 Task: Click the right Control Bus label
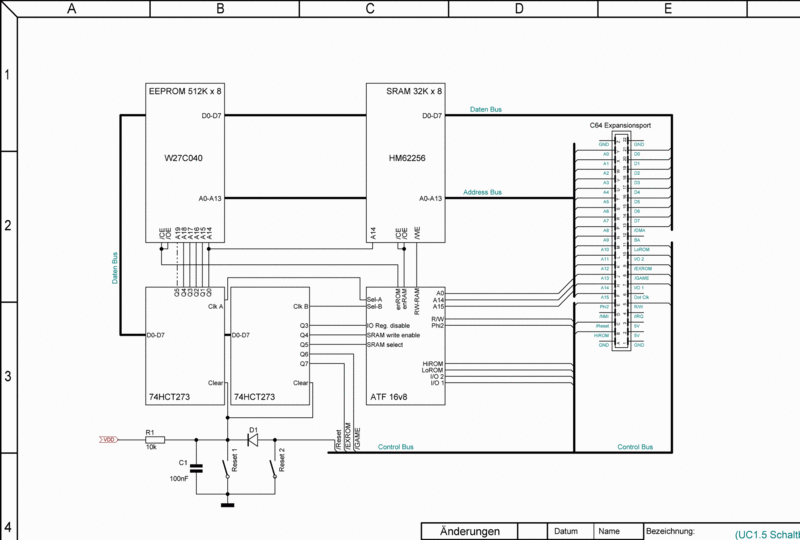point(635,447)
